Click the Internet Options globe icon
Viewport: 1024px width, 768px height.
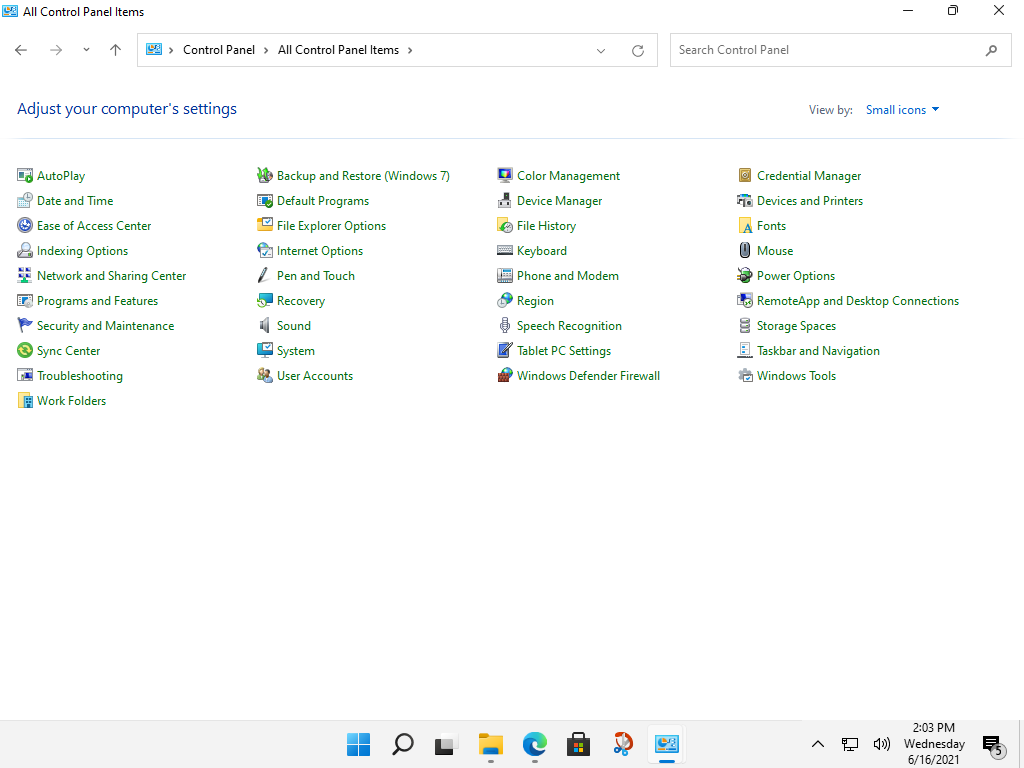(x=264, y=251)
